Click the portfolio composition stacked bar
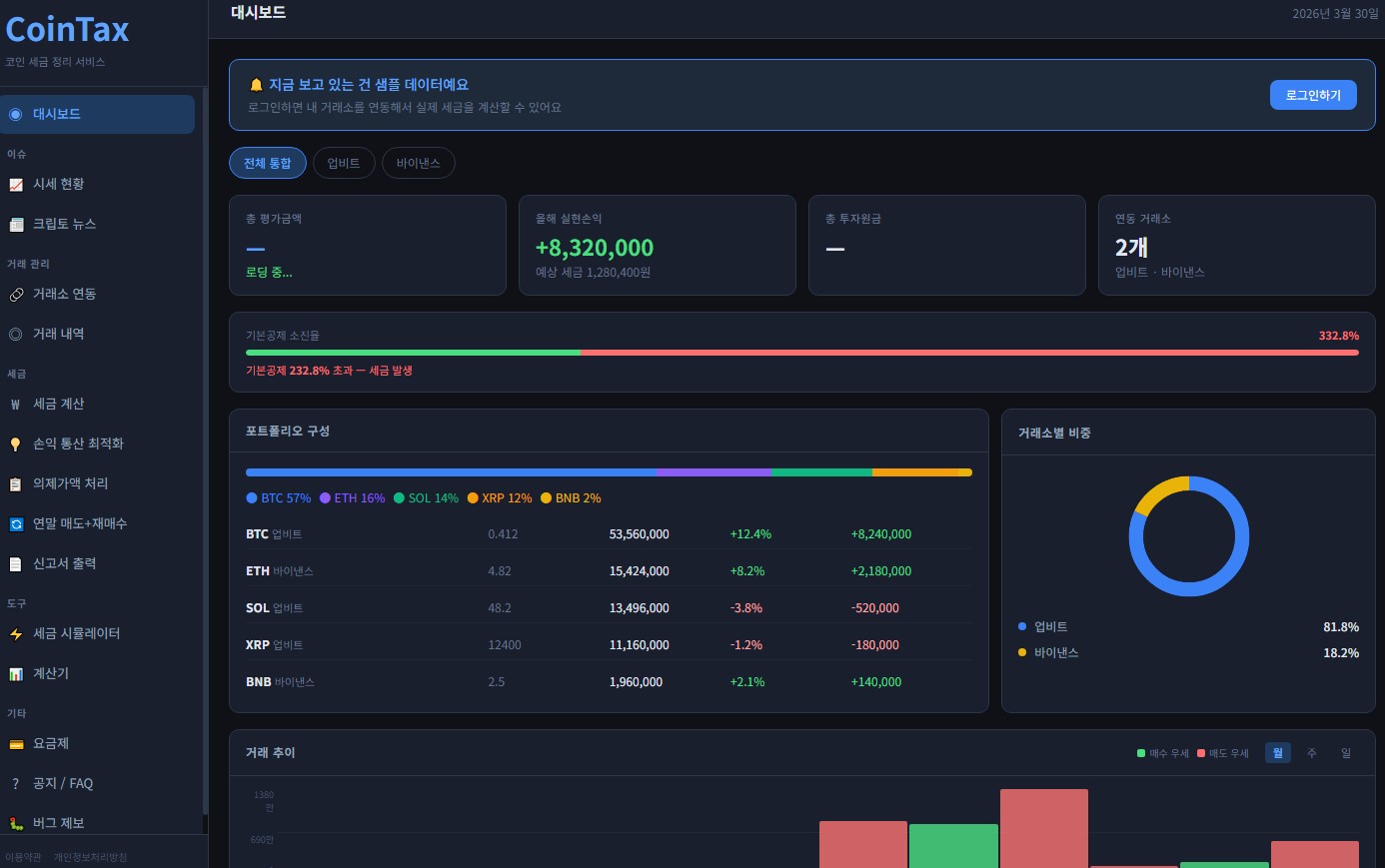 pyautogui.click(x=609, y=472)
